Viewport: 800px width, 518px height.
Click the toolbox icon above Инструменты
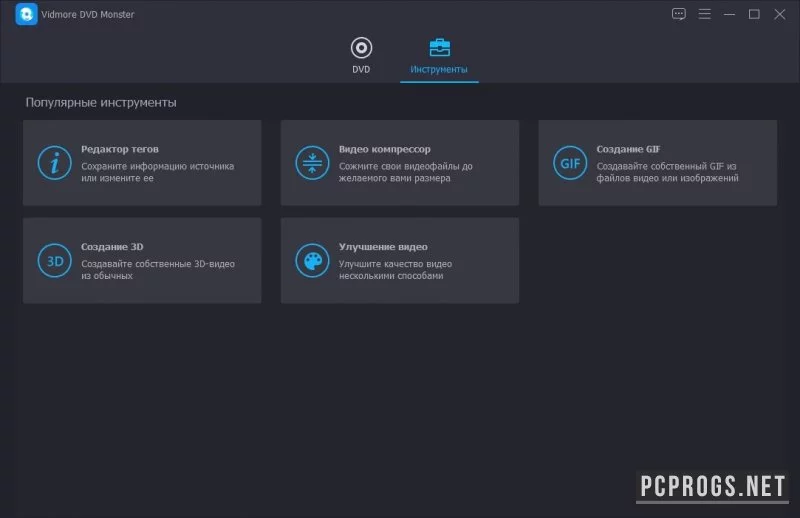tap(439, 47)
